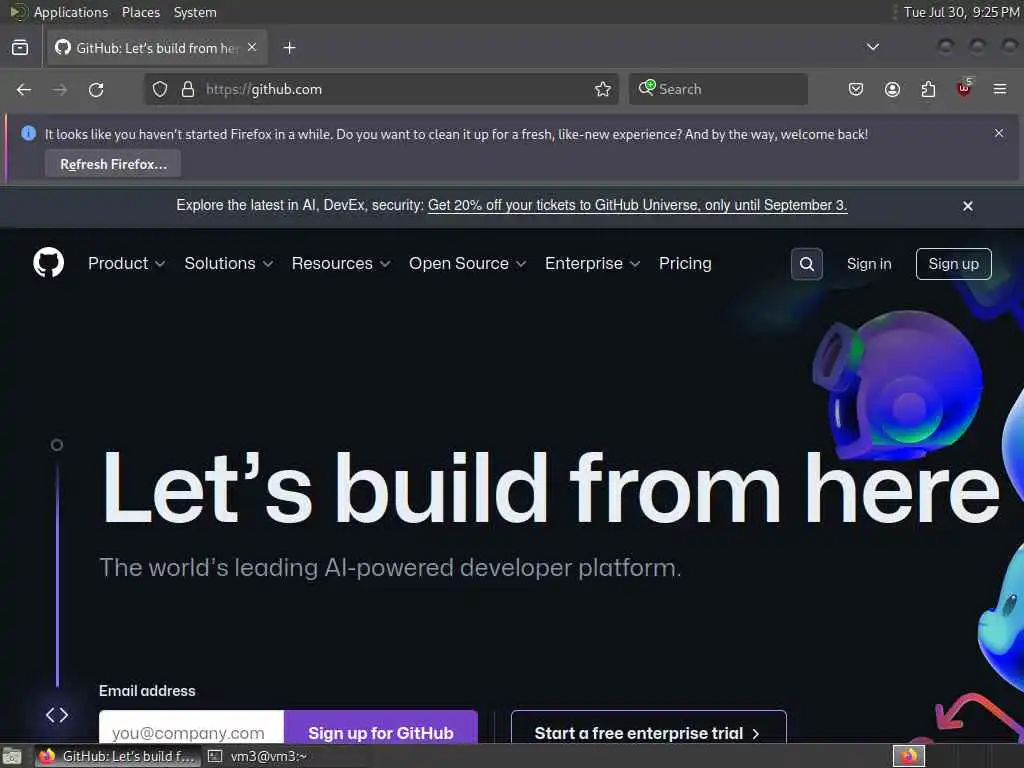Expand the Enterprise dropdown menu
The width and height of the screenshot is (1024, 768).
[x=592, y=263]
